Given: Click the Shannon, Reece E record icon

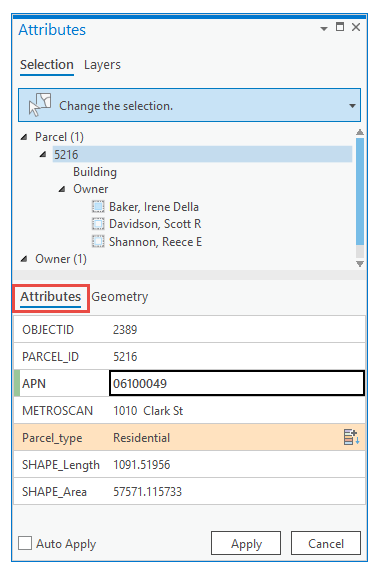Looking at the screenshot, I should click(98, 241).
